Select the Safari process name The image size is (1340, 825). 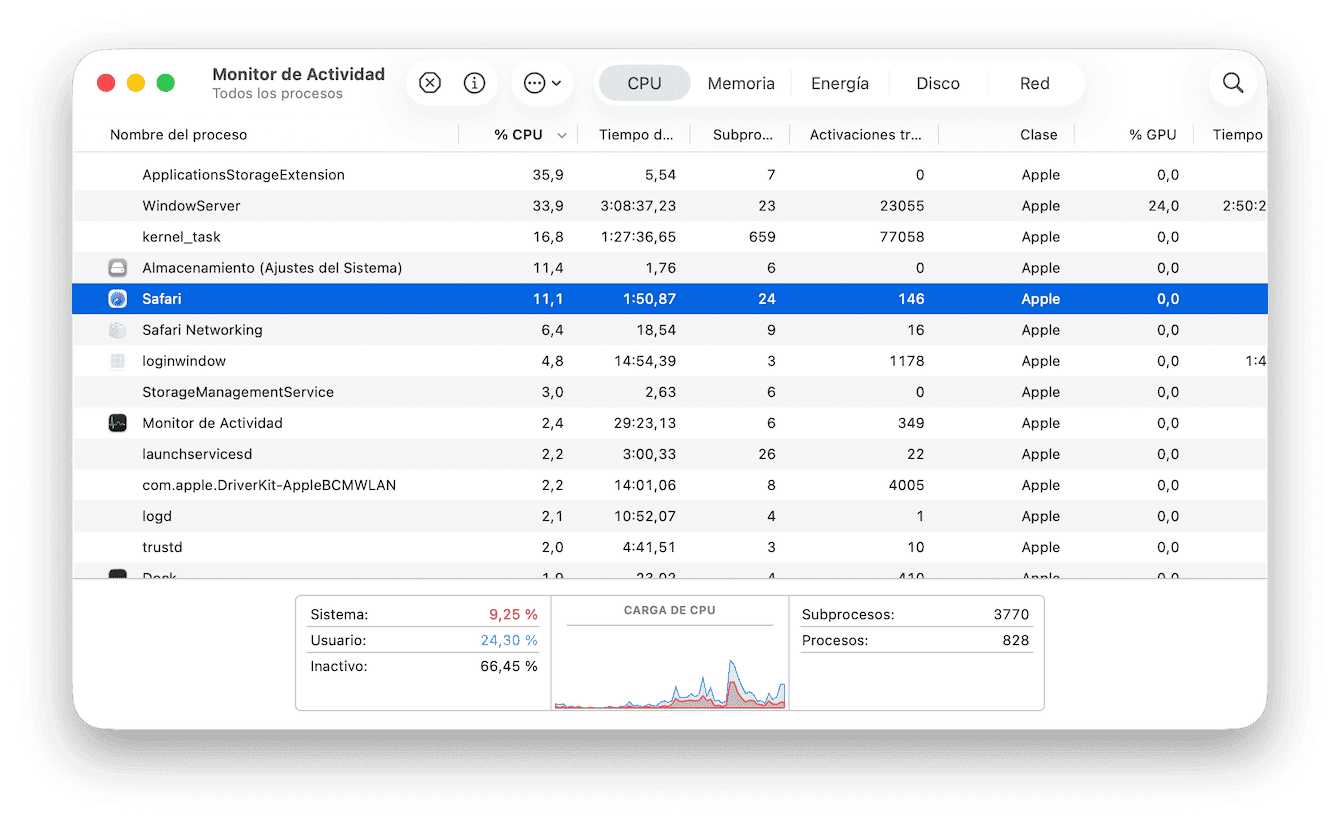[162, 298]
